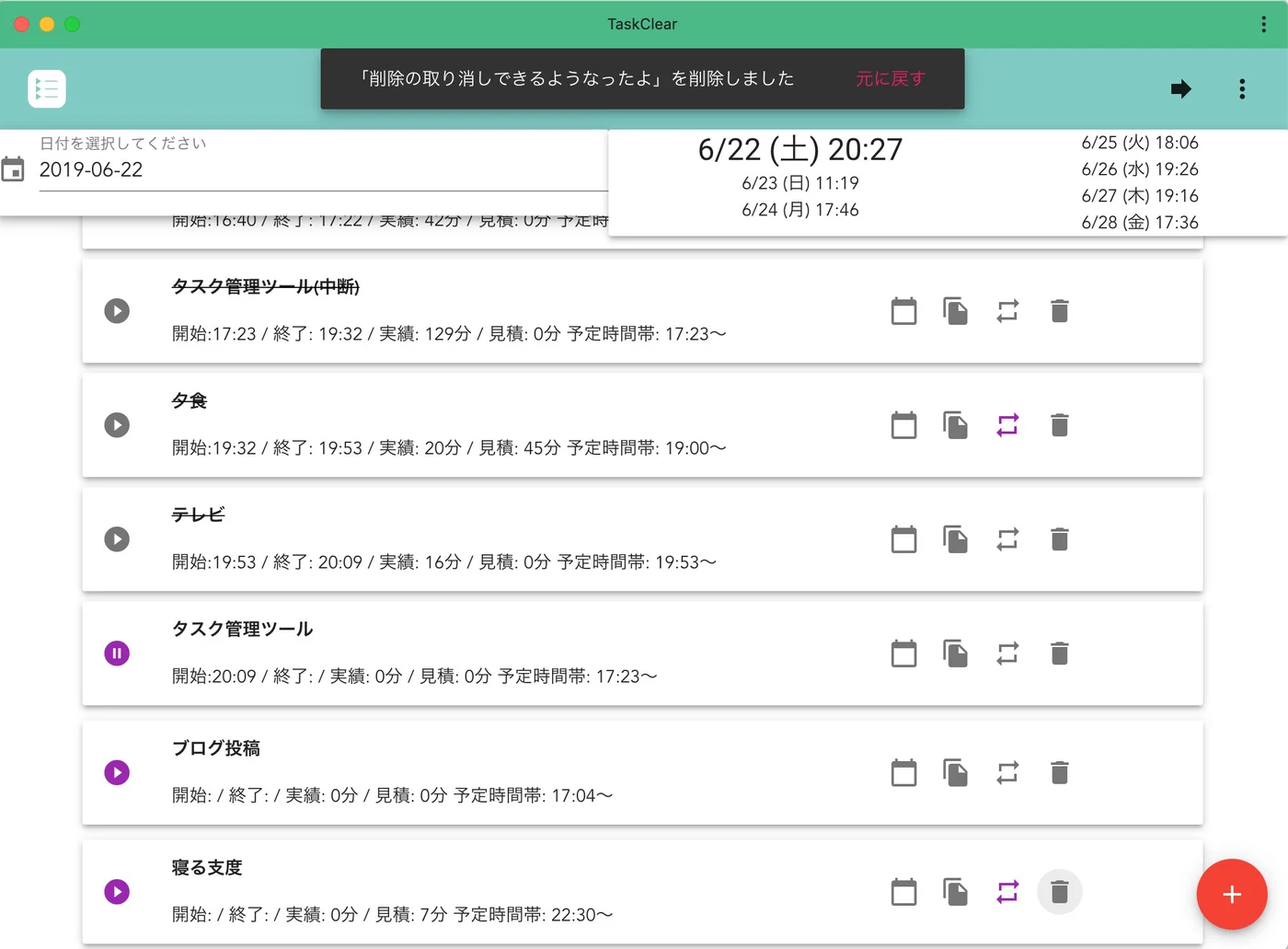Click the 寝る支度 task title
The image size is (1288, 949).
[x=207, y=868]
